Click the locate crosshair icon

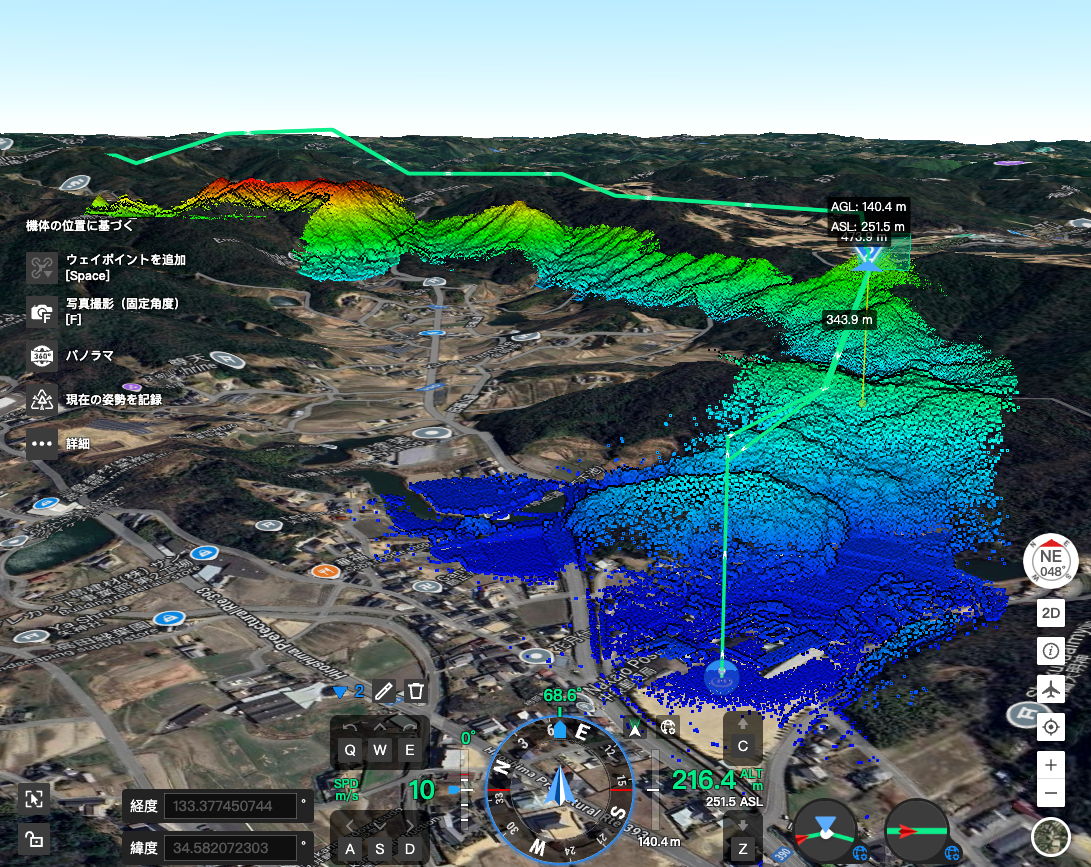(1051, 727)
